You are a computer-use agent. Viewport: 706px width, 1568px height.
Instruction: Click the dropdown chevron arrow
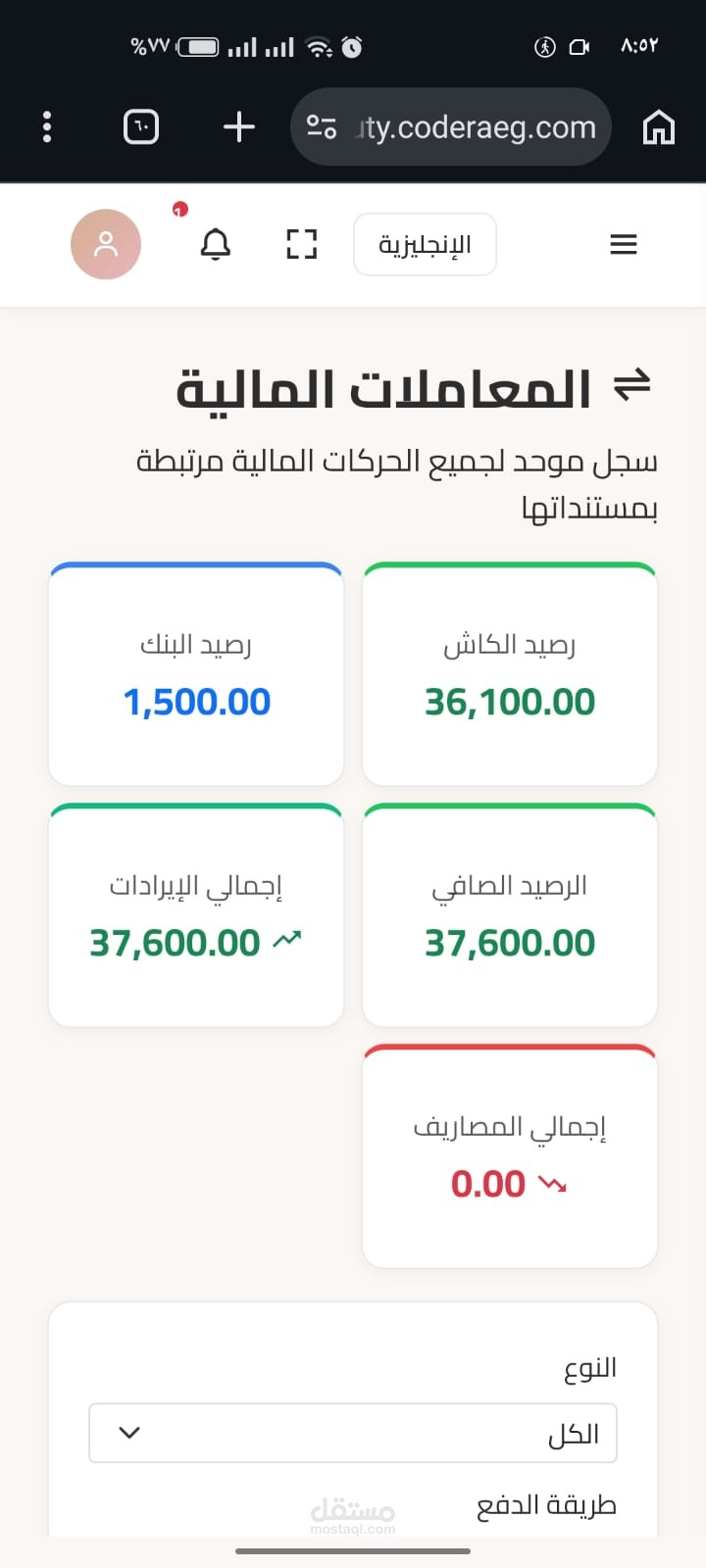[129, 1433]
